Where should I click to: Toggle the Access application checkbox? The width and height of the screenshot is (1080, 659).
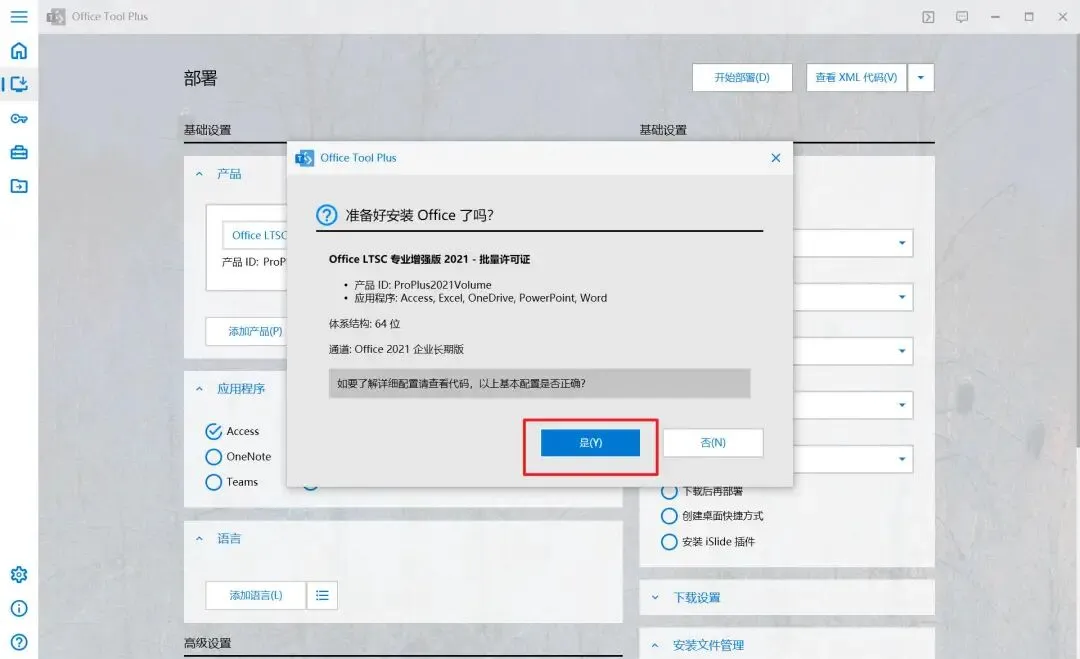point(214,431)
